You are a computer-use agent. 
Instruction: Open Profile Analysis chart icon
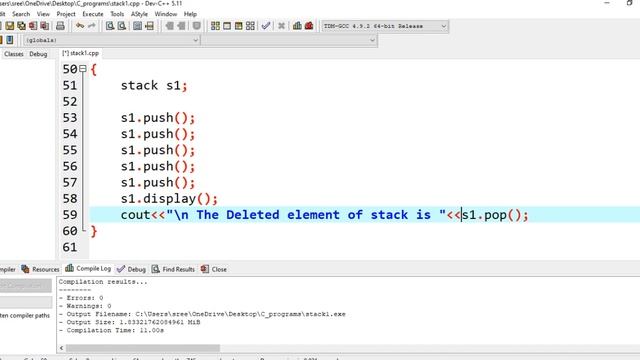(298, 26)
